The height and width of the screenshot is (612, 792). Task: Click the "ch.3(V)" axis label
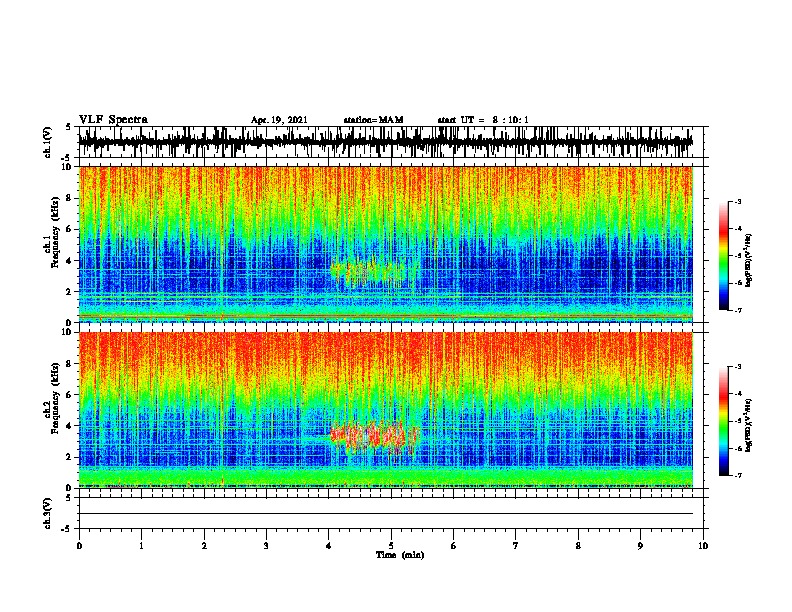(48, 514)
